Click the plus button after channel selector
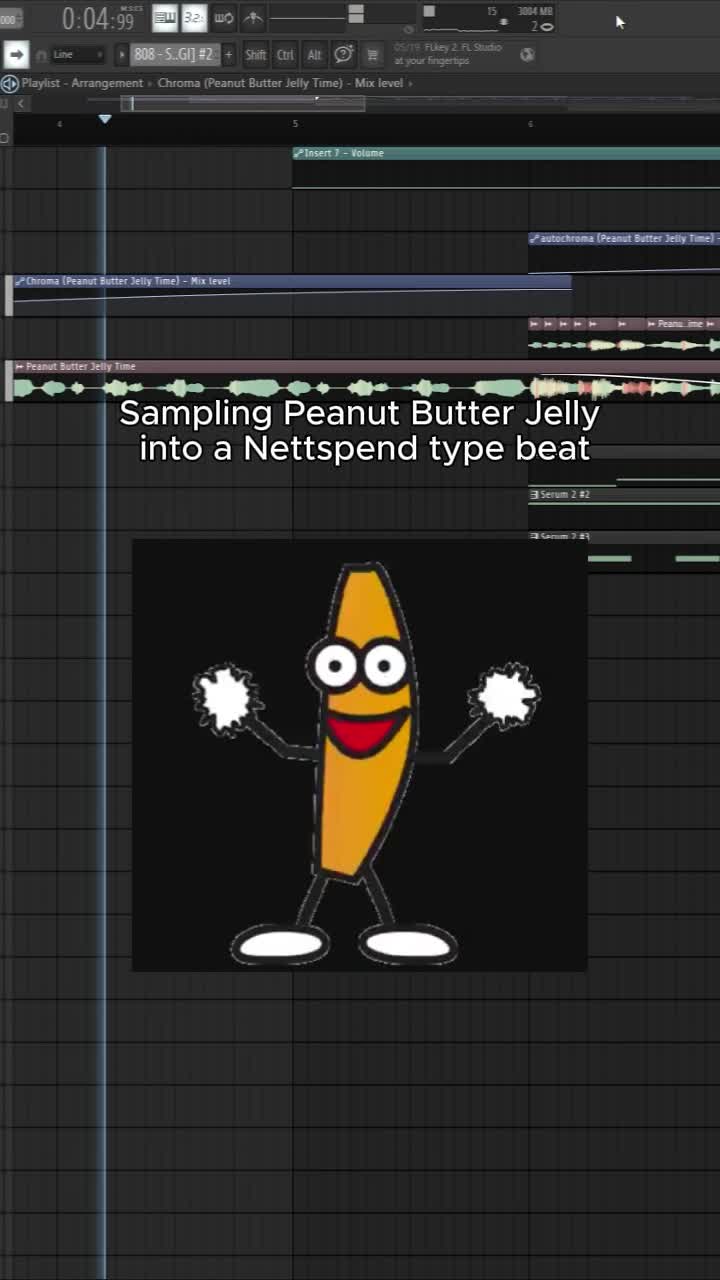This screenshot has height=1280, width=720. [x=229, y=54]
